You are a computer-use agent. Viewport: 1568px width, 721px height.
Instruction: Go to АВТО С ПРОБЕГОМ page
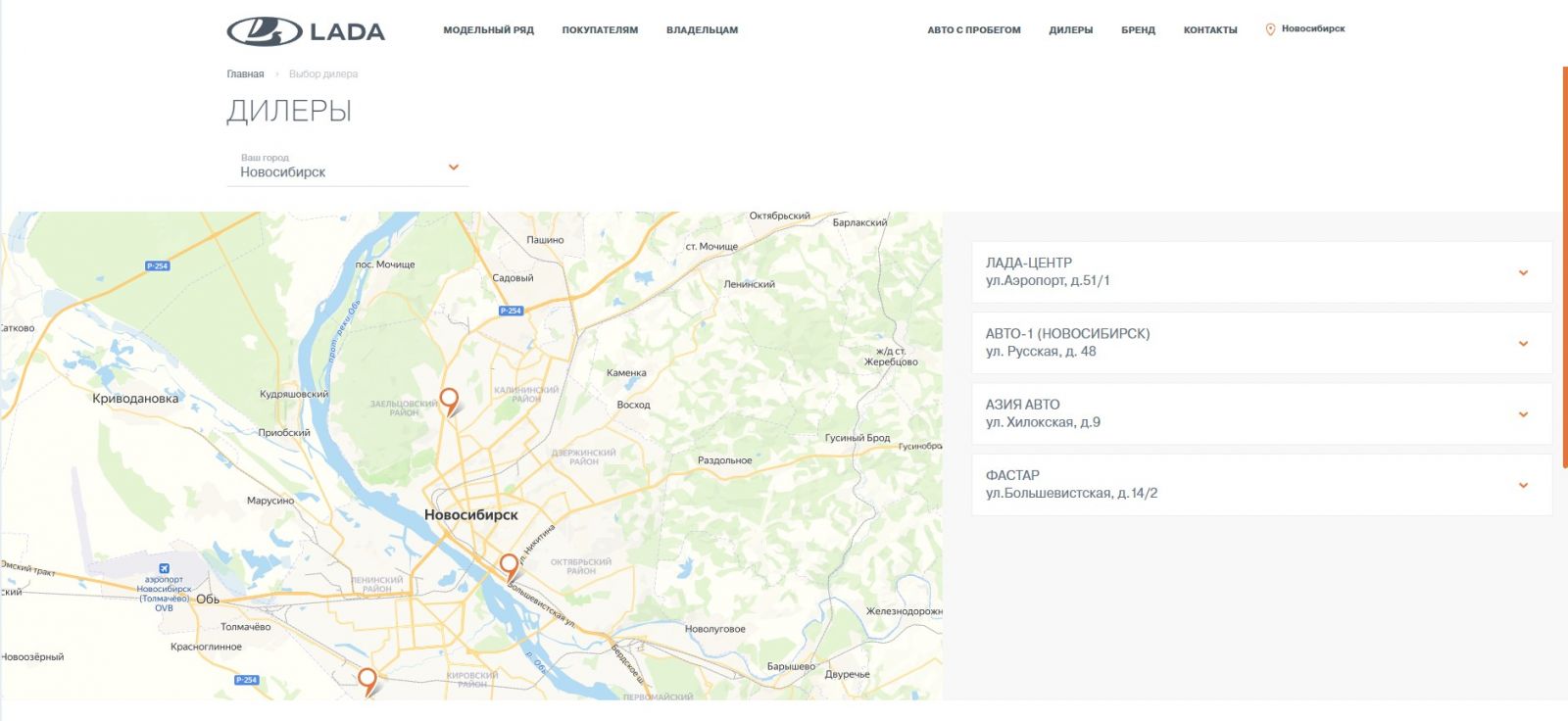click(x=973, y=30)
